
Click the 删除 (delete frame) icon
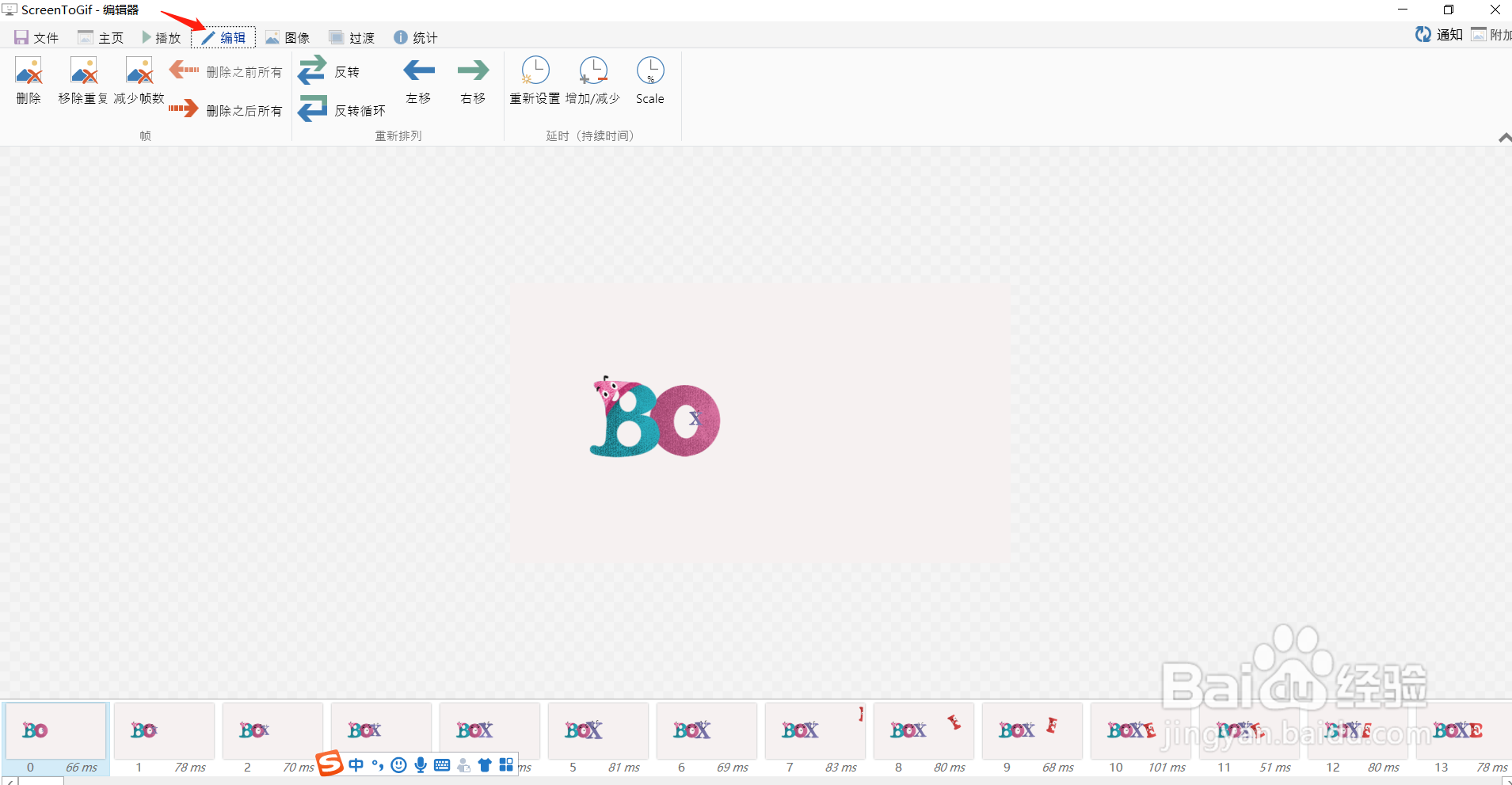(x=29, y=71)
